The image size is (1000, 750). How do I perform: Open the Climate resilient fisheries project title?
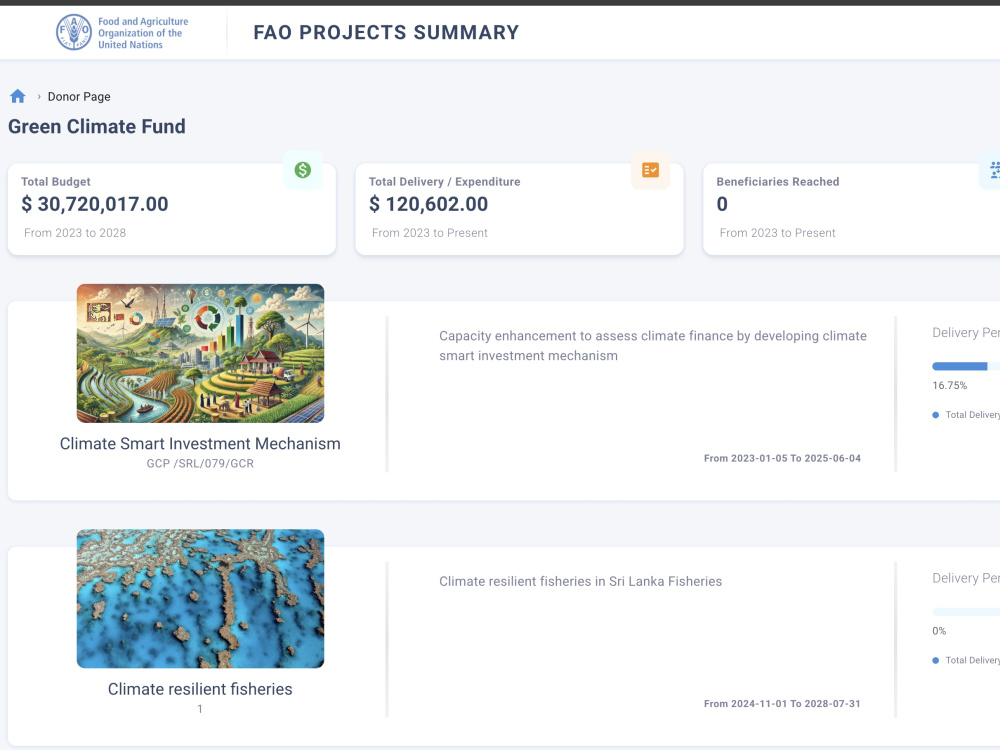point(200,689)
